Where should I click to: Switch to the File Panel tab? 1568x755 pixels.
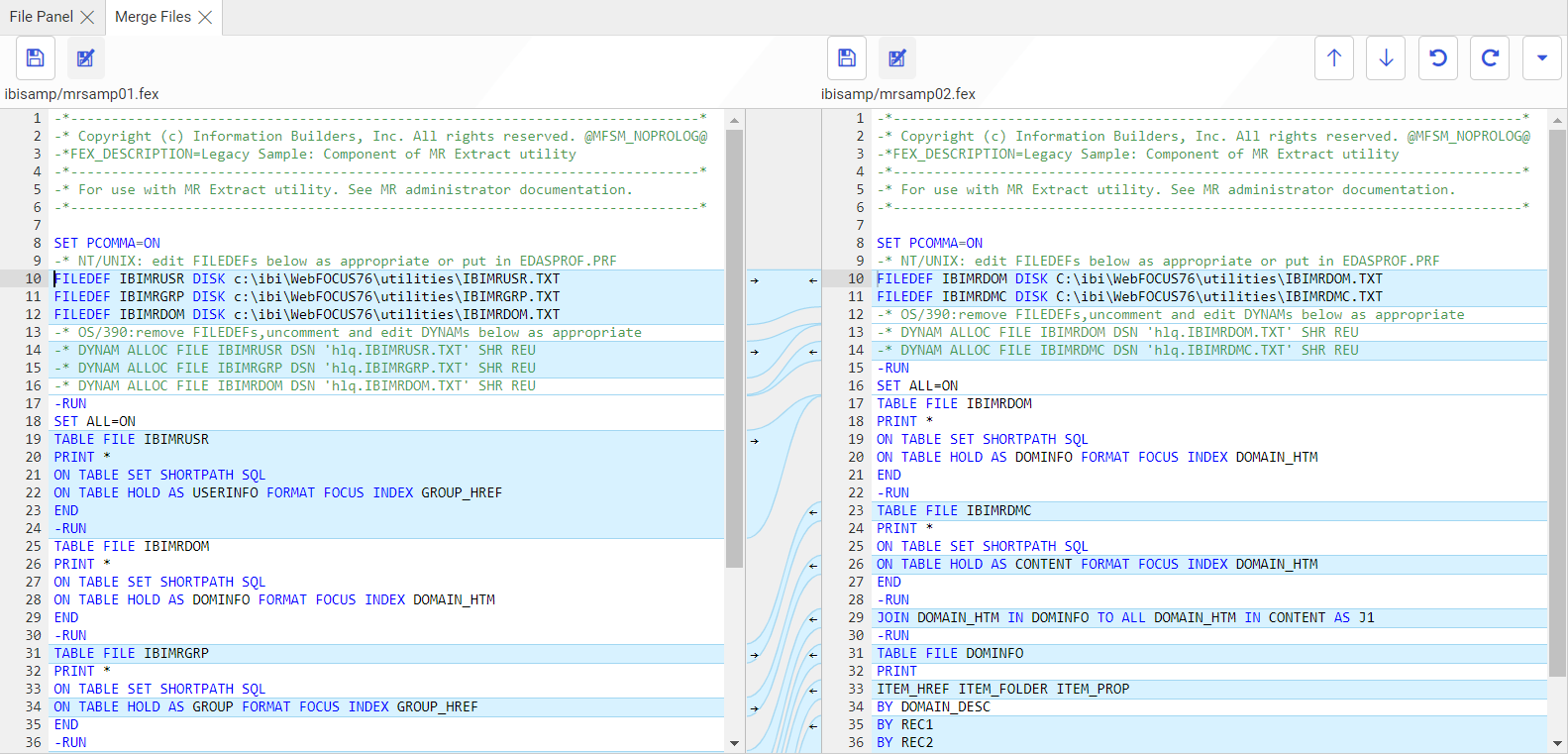41,17
